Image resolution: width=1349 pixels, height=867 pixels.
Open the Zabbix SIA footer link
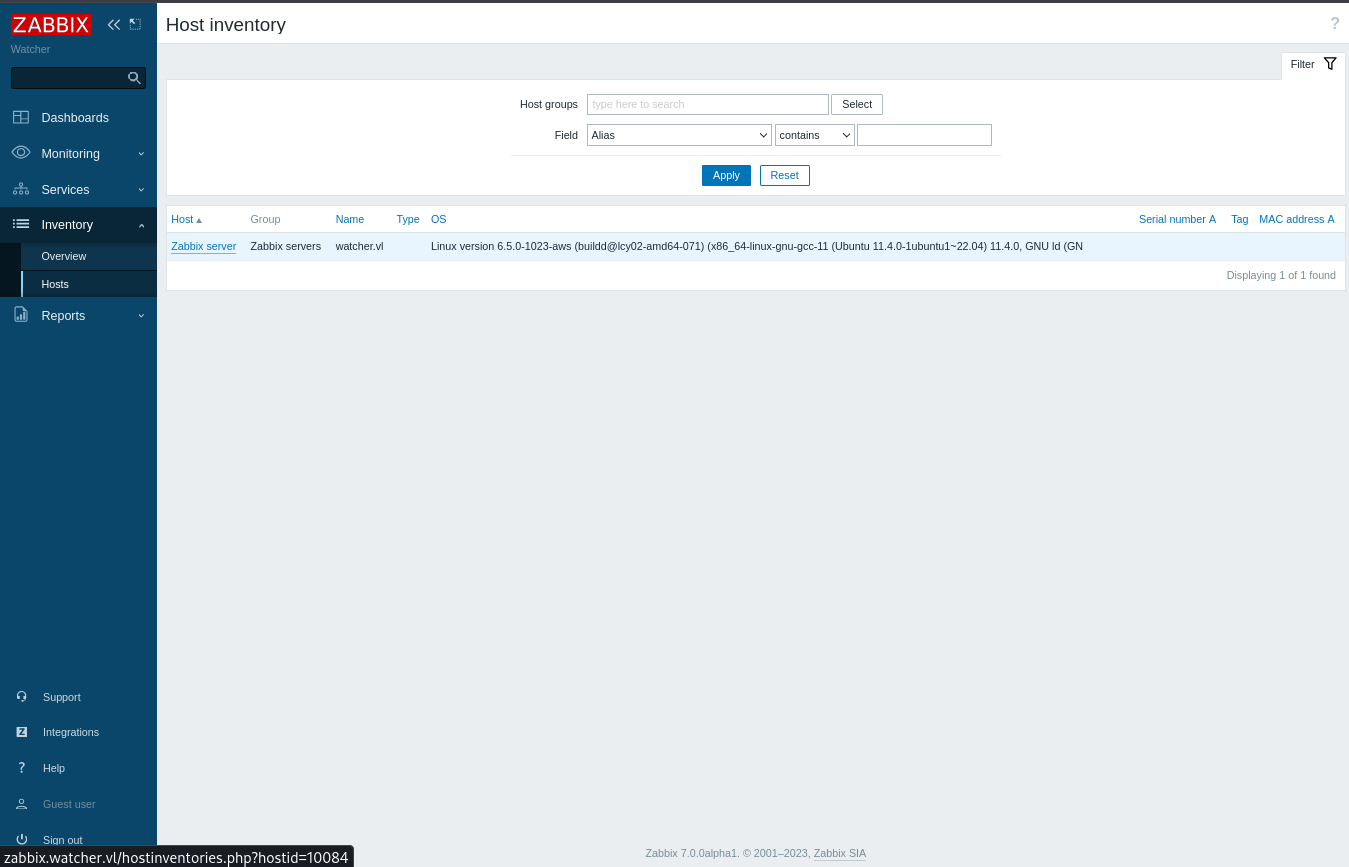840,853
